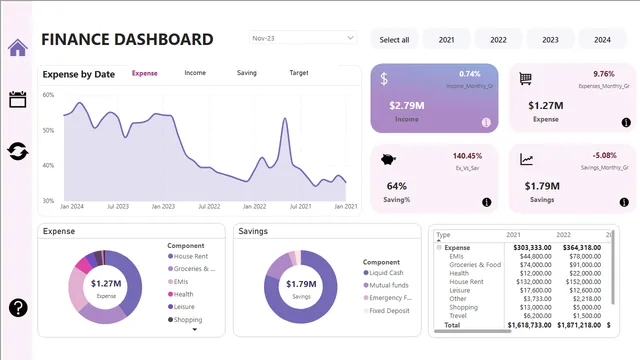
Task: Click the $1,871,218.00 total cell
Action: (x=579, y=325)
